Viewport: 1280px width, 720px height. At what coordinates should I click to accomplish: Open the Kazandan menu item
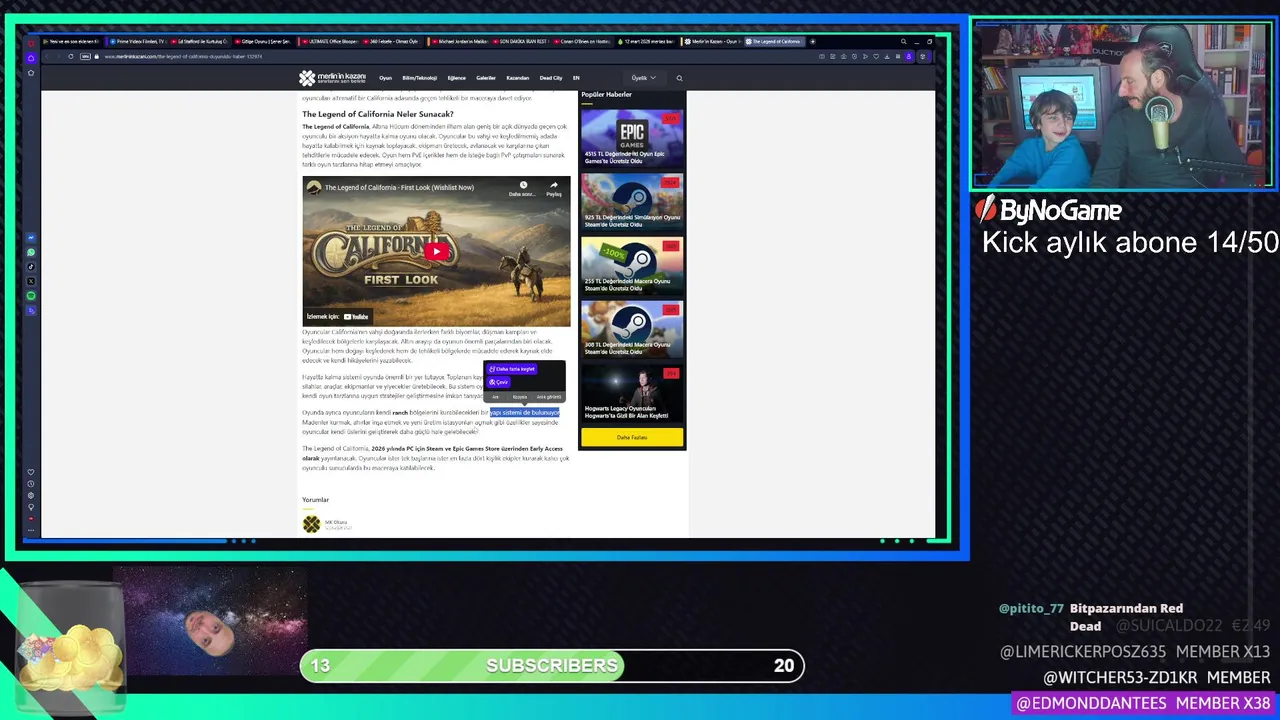[517, 78]
